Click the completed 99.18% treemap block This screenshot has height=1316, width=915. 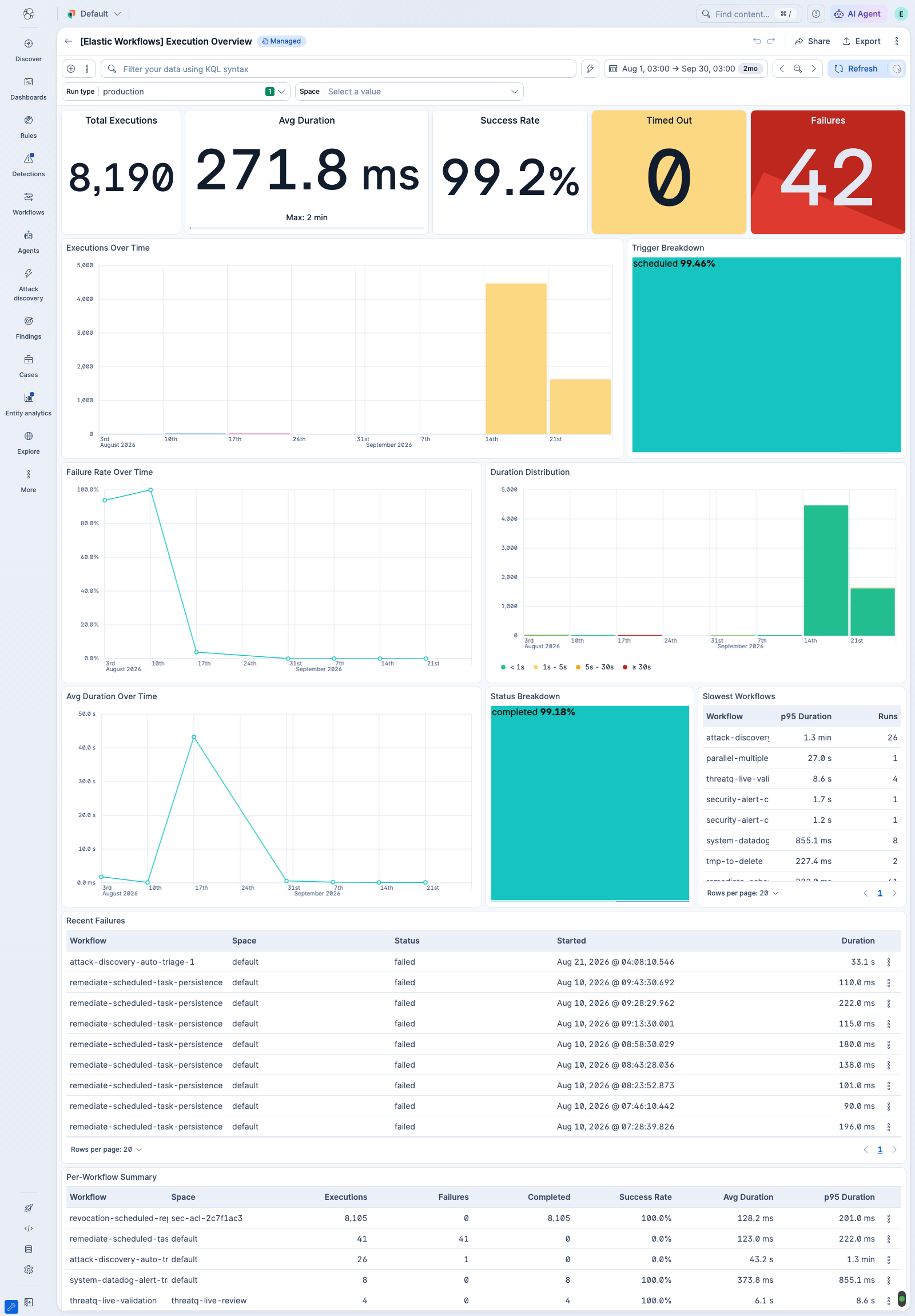[x=590, y=803]
